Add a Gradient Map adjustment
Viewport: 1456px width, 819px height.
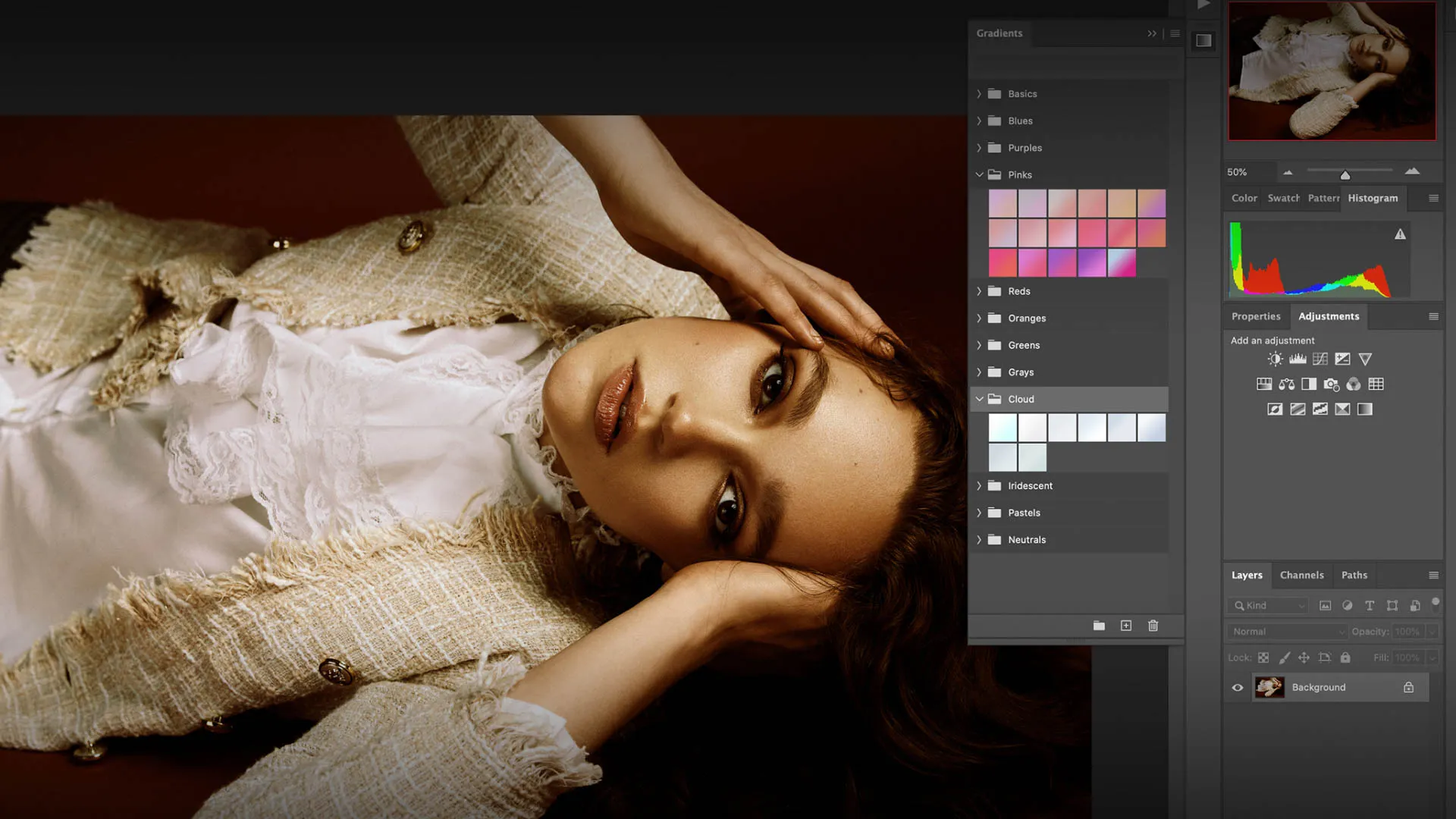[1365, 409]
